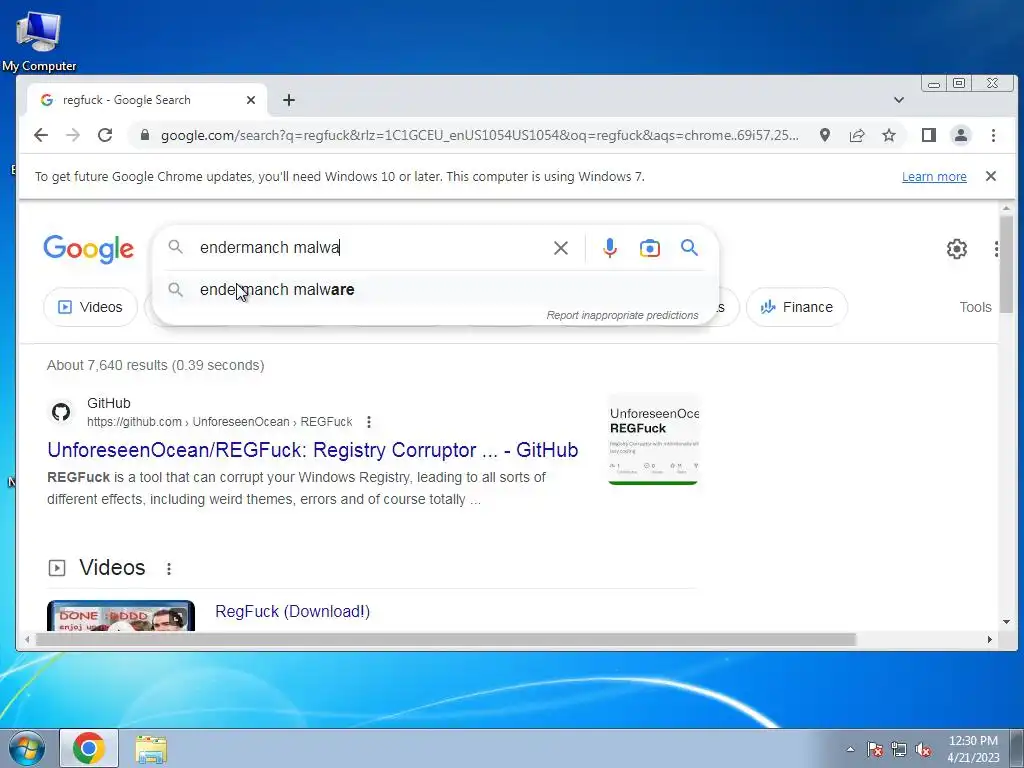The height and width of the screenshot is (768, 1024).
Task: Click the Chrome forward arrow
Action: pos(73,135)
